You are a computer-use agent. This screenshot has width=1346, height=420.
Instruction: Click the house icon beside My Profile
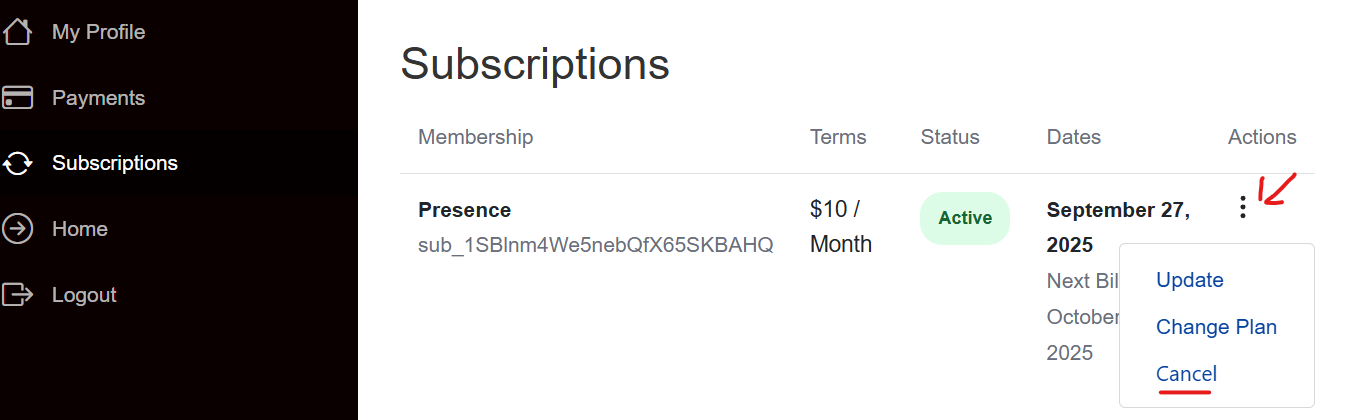click(17, 32)
